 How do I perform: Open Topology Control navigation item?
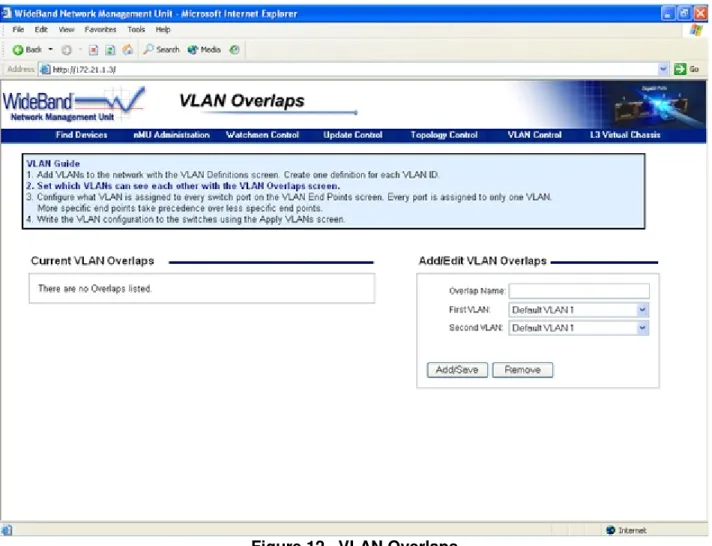coord(444,135)
